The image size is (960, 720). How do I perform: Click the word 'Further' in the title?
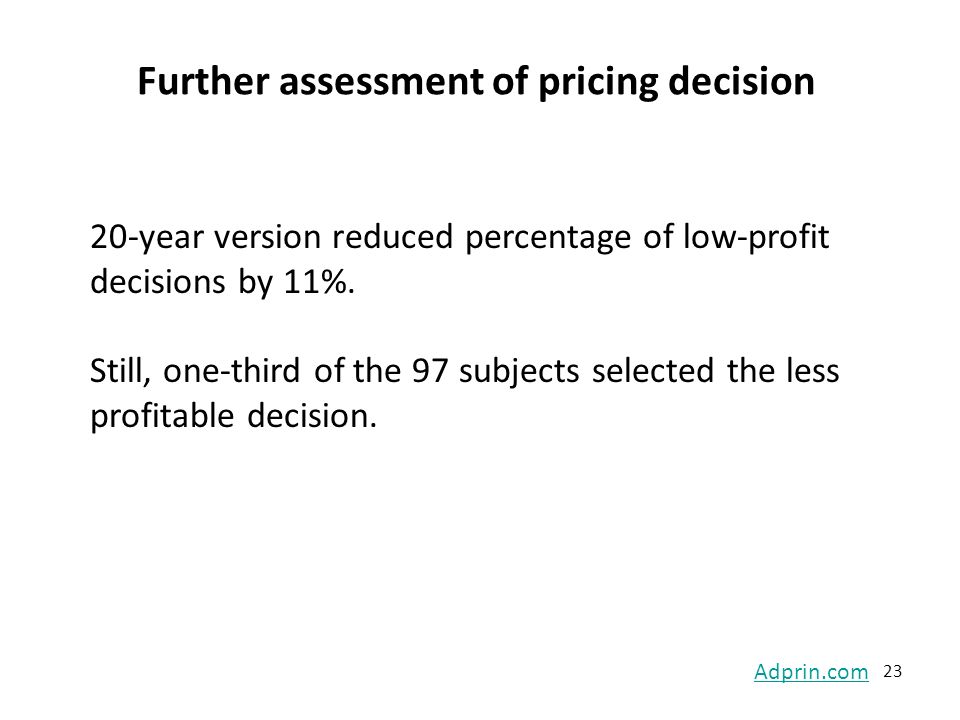tap(203, 80)
